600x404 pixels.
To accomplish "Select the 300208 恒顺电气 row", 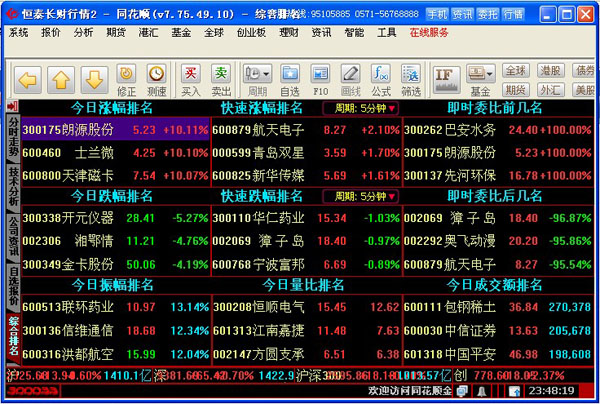I will coord(306,307).
